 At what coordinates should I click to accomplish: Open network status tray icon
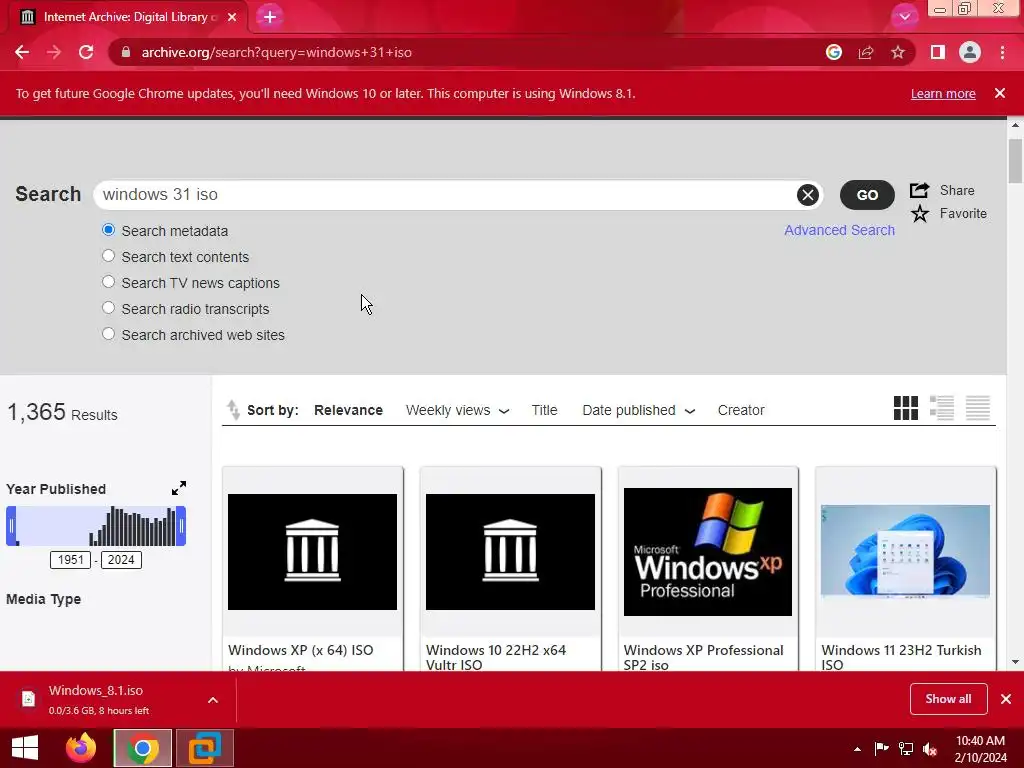[906, 749]
